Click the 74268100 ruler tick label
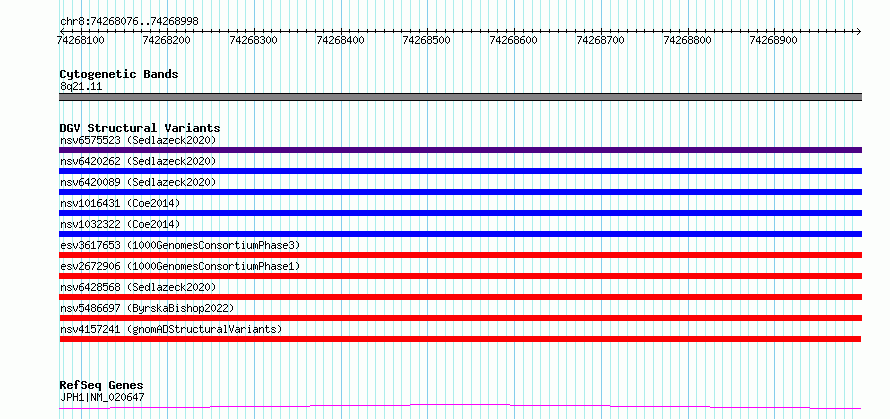 coord(81,40)
